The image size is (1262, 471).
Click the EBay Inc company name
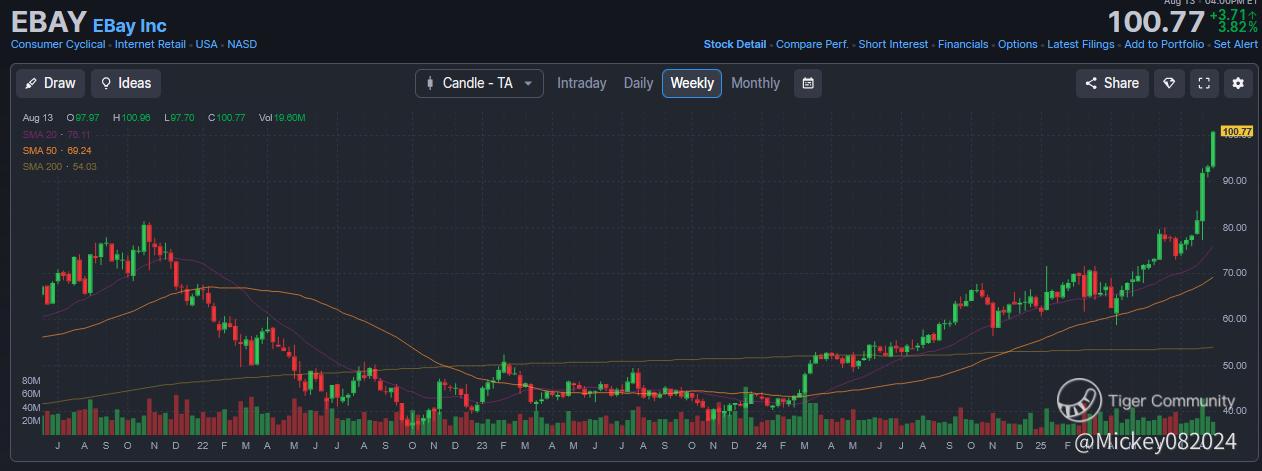pyautogui.click(x=130, y=25)
